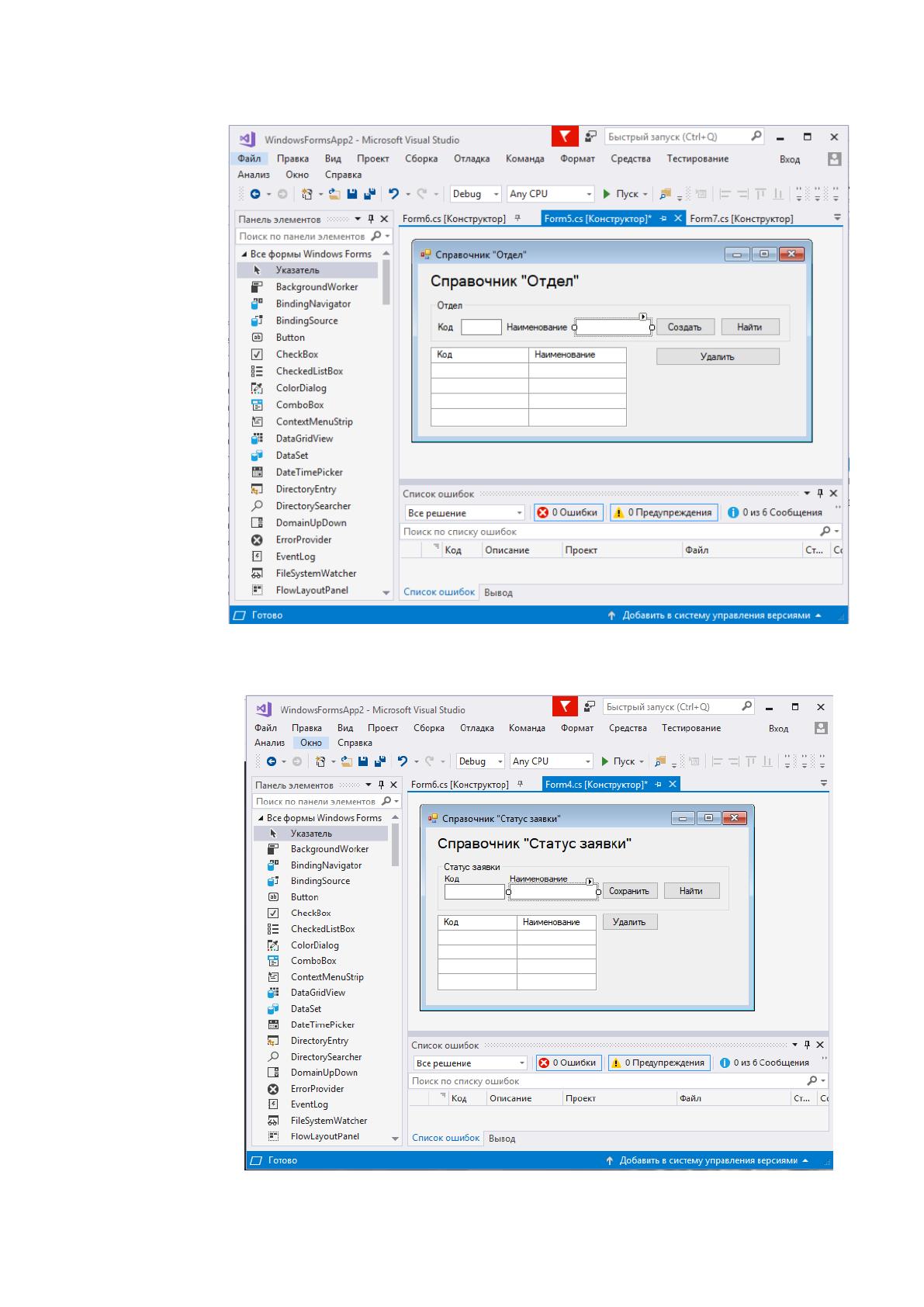Toggle the 0 из 6 Сообщения filter in the Form5 window

coord(774,512)
